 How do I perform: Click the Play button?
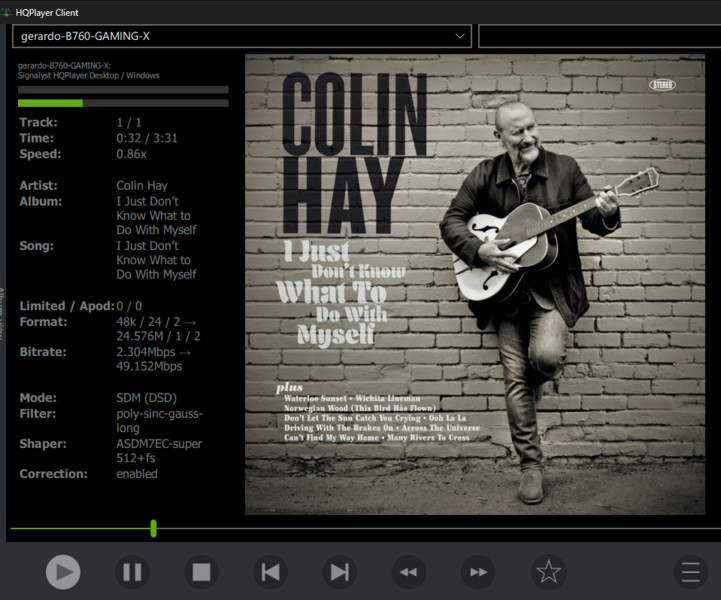pos(63,572)
